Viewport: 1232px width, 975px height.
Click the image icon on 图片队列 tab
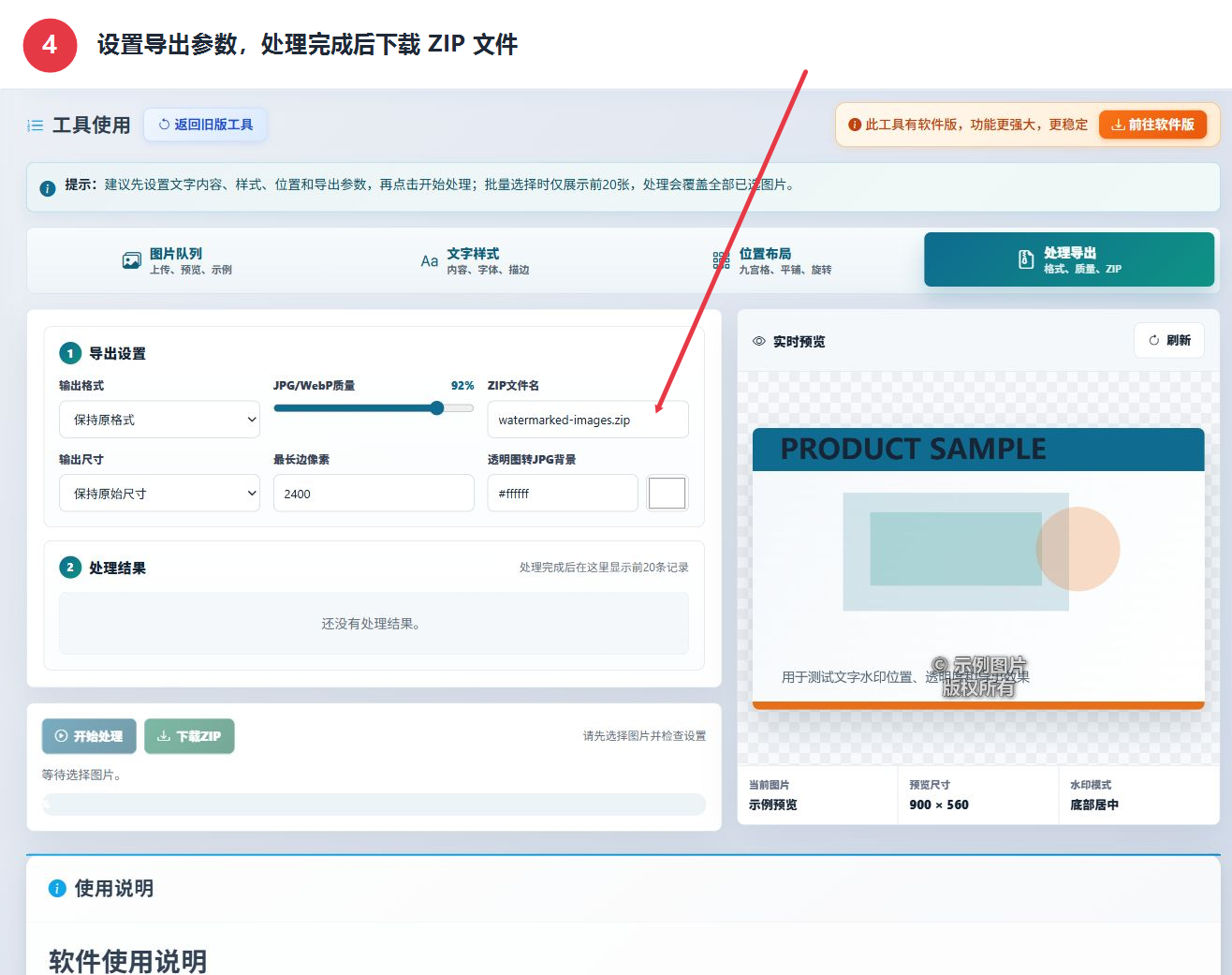coord(132,260)
